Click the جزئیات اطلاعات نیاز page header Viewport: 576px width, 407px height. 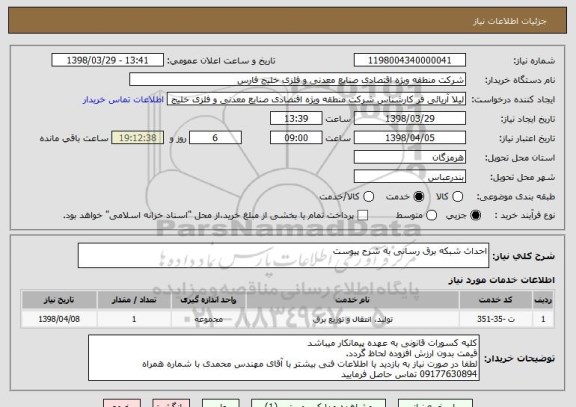coord(510,21)
